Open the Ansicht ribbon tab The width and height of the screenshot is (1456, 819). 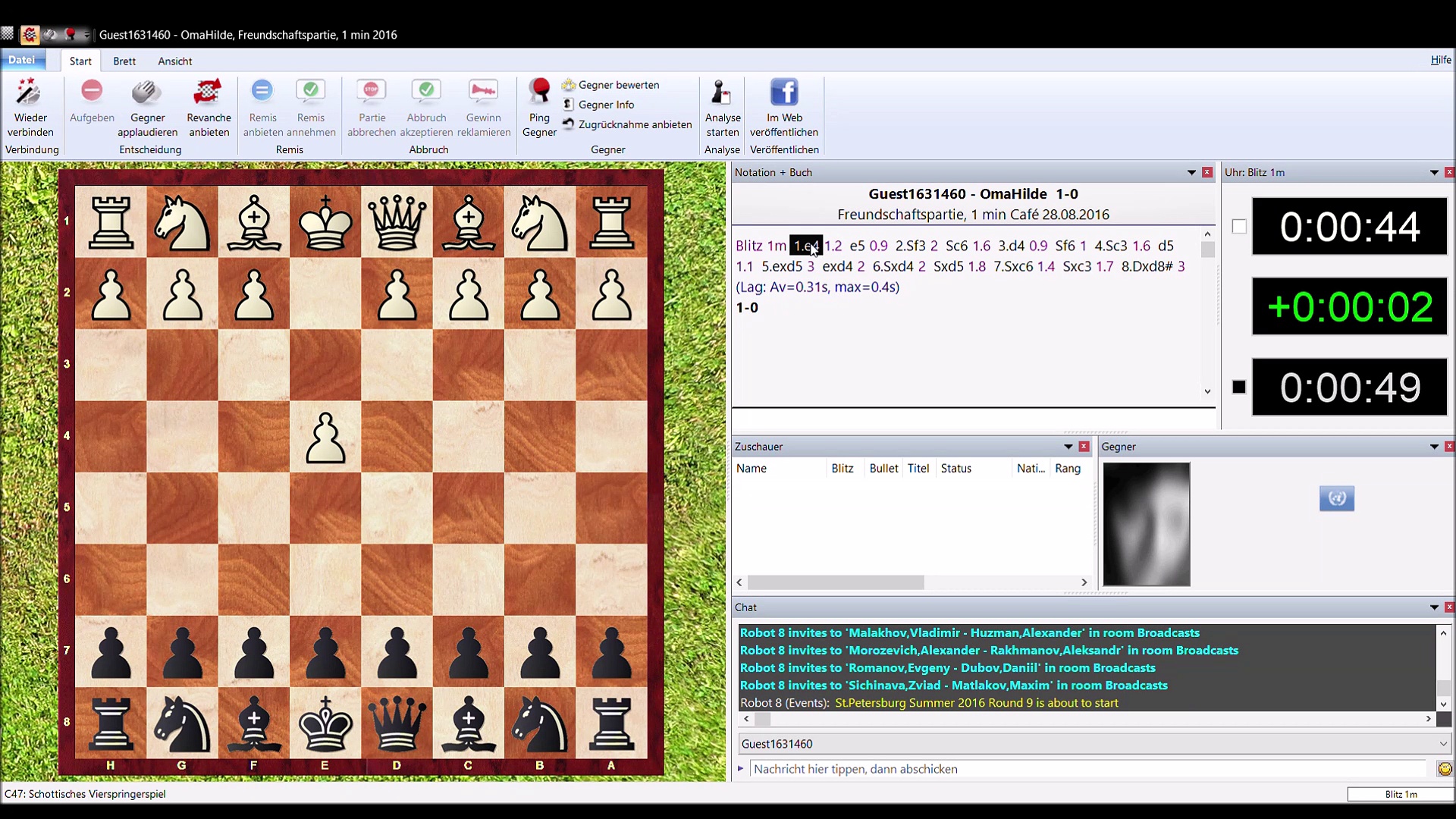[174, 61]
